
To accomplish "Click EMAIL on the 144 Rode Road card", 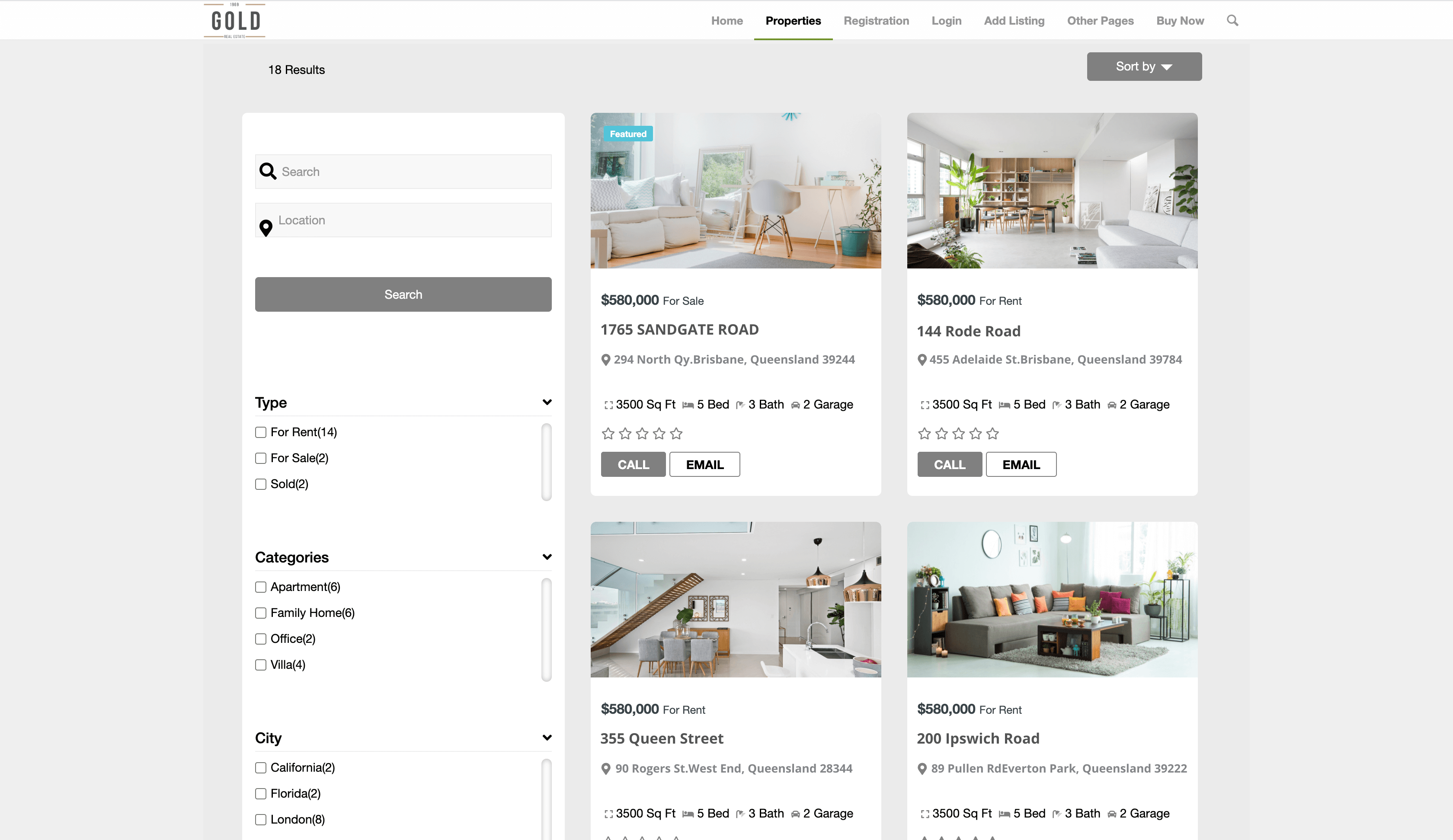I will [1021, 465].
